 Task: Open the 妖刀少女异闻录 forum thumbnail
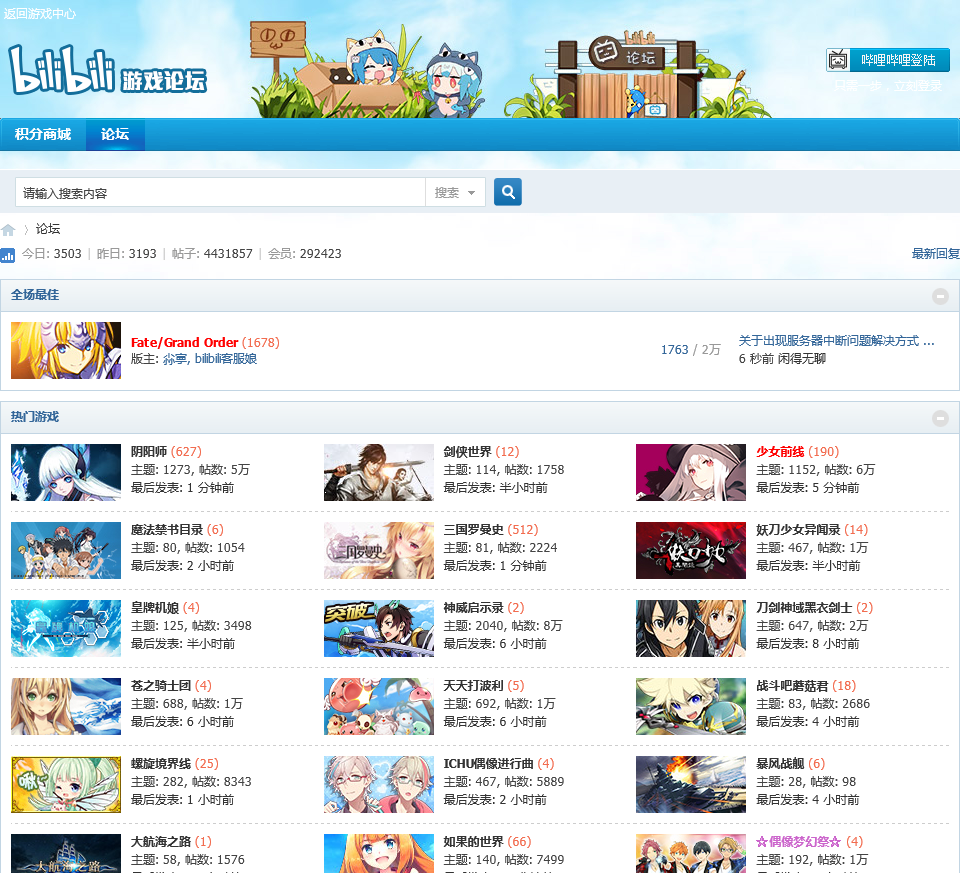[x=691, y=550]
